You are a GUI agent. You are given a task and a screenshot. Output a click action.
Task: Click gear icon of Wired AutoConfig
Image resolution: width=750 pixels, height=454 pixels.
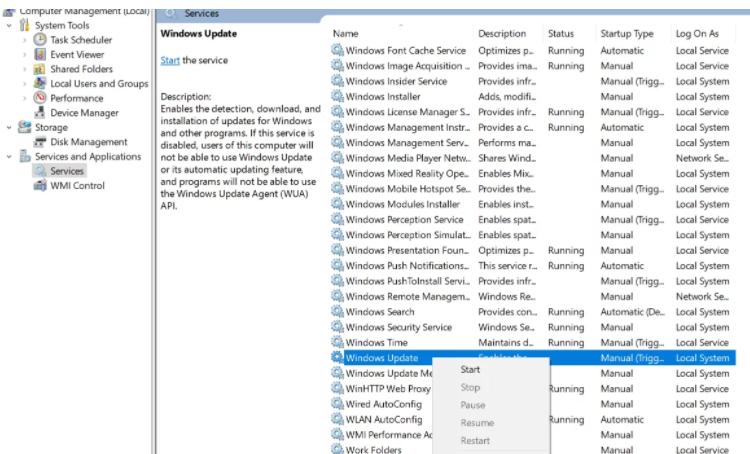pyautogui.click(x=337, y=404)
